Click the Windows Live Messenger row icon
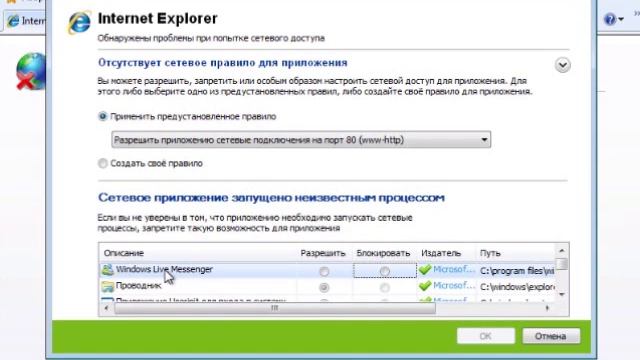Image resolution: width=640 pixels, height=360 pixels. (x=107, y=269)
